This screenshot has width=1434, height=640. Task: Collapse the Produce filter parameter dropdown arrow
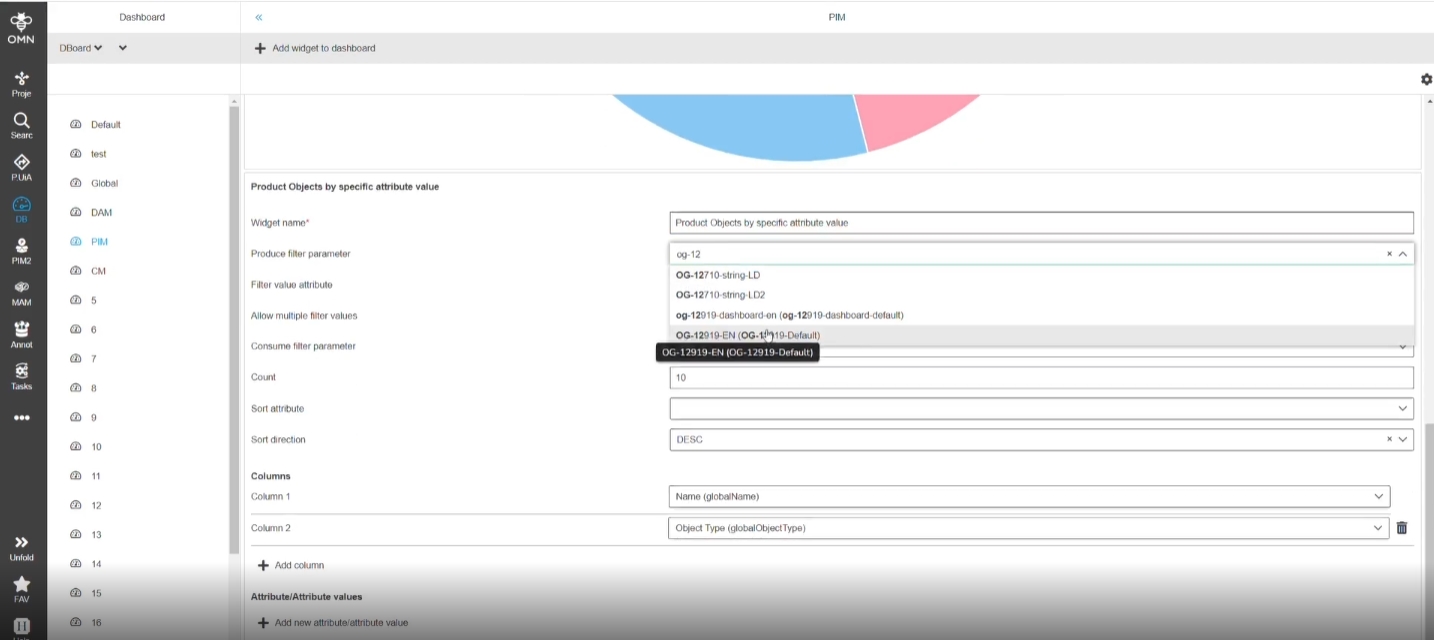tap(1403, 254)
